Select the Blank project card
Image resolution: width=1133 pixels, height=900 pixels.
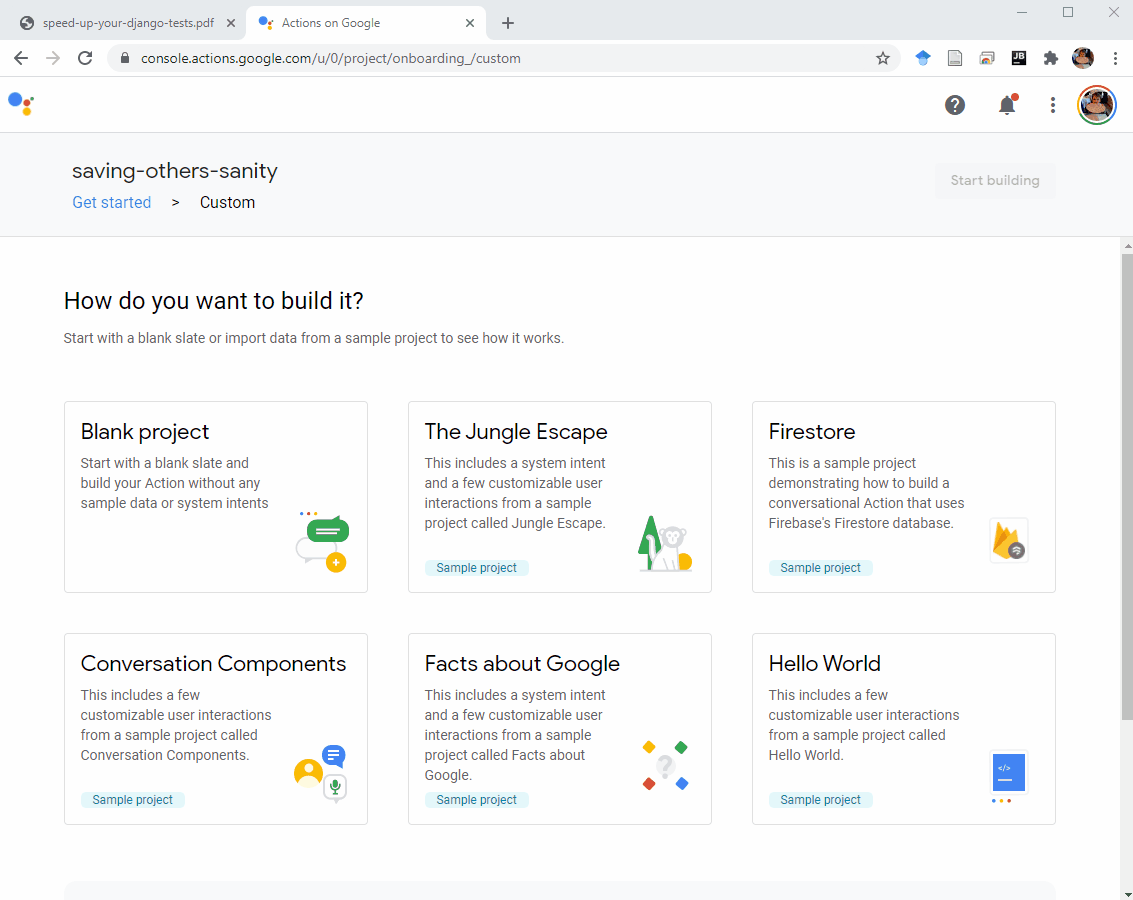pos(215,497)
